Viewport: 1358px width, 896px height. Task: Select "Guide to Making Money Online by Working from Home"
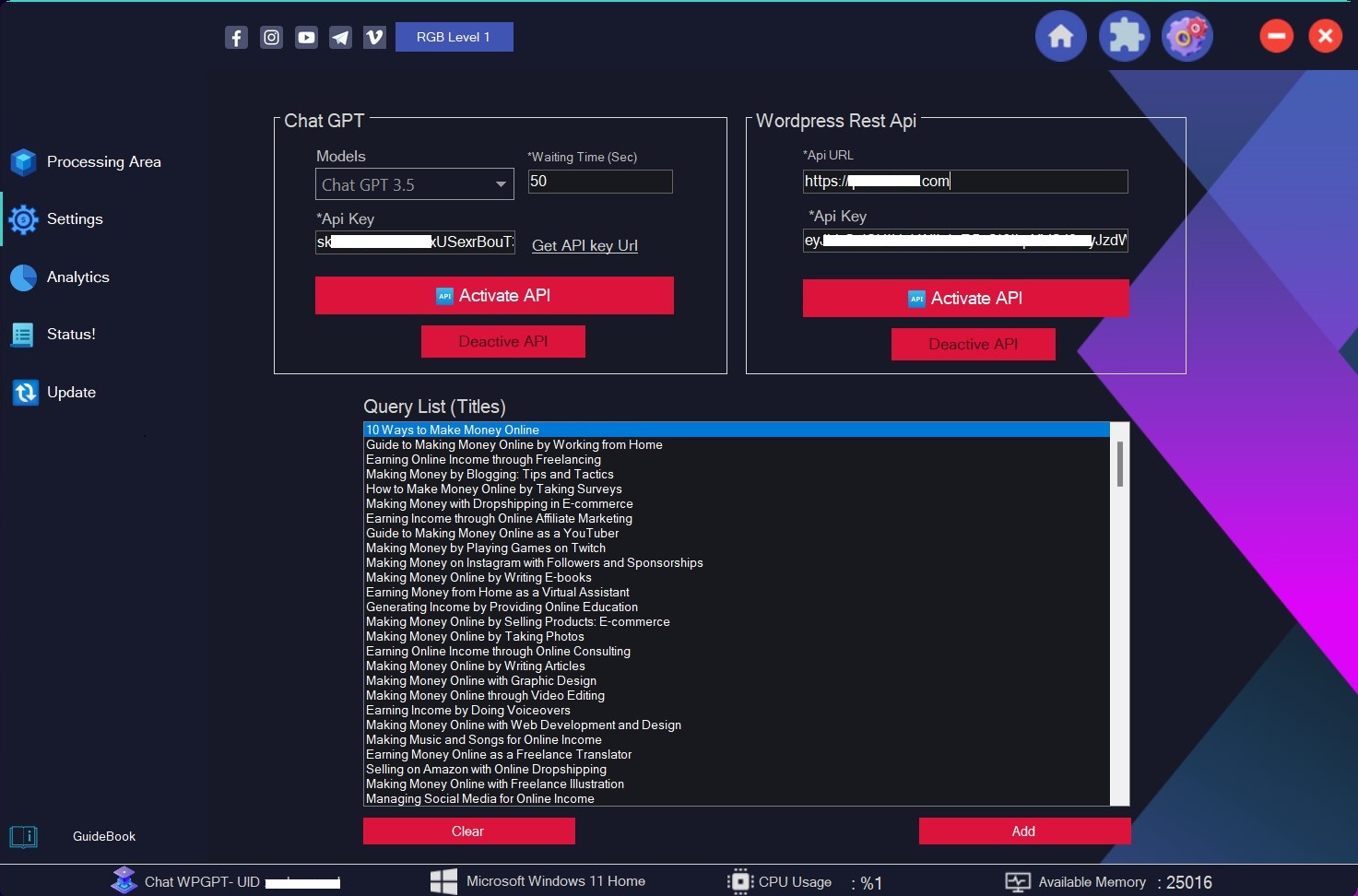(737, 444)
